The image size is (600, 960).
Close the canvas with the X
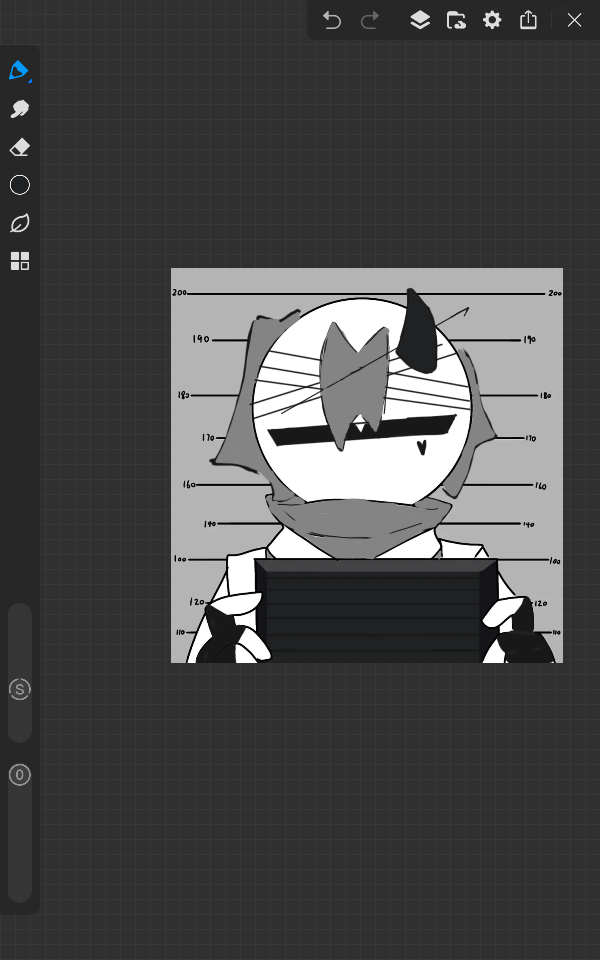point(574,20)
